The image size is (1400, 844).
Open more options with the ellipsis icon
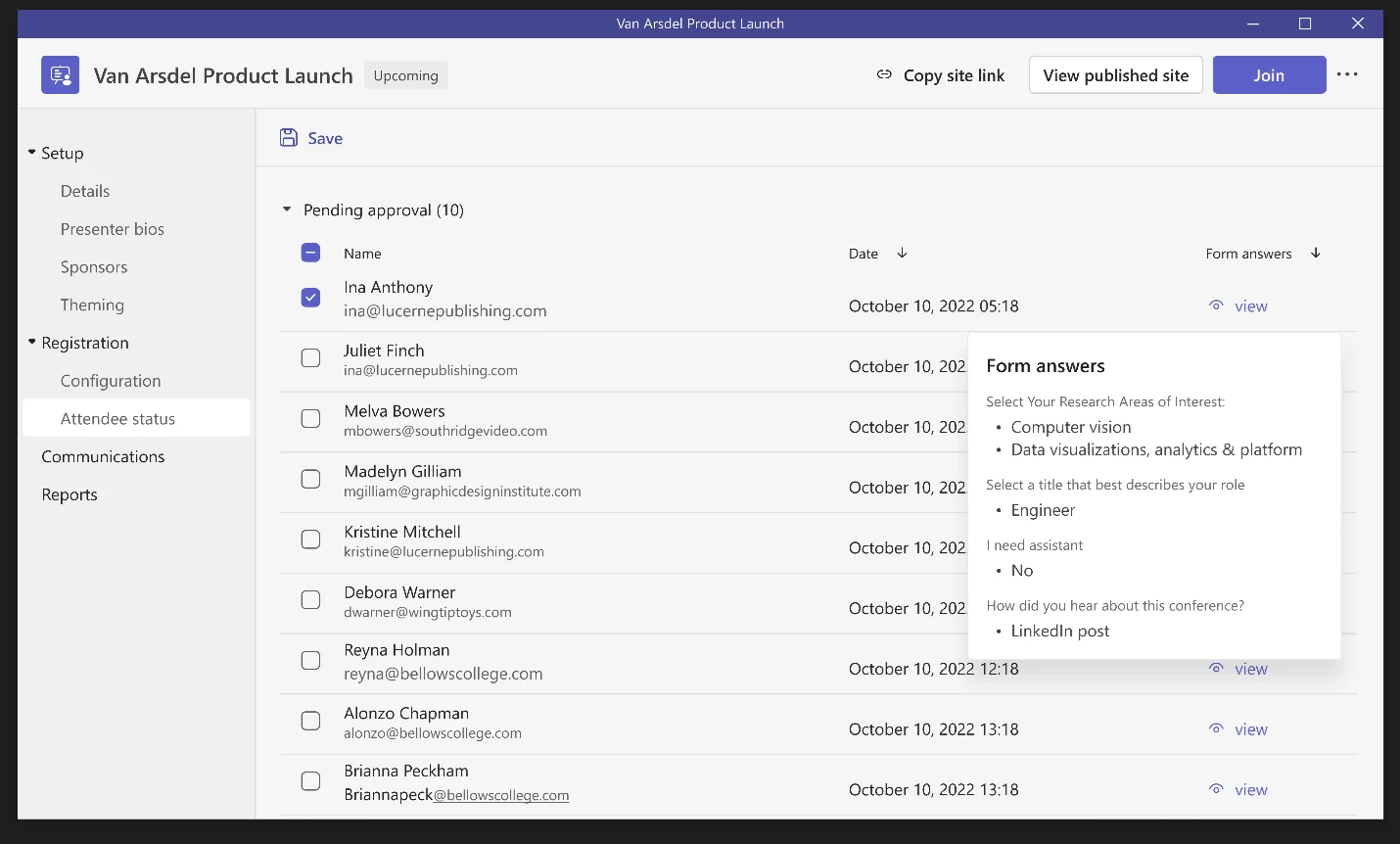[1348, 74]
